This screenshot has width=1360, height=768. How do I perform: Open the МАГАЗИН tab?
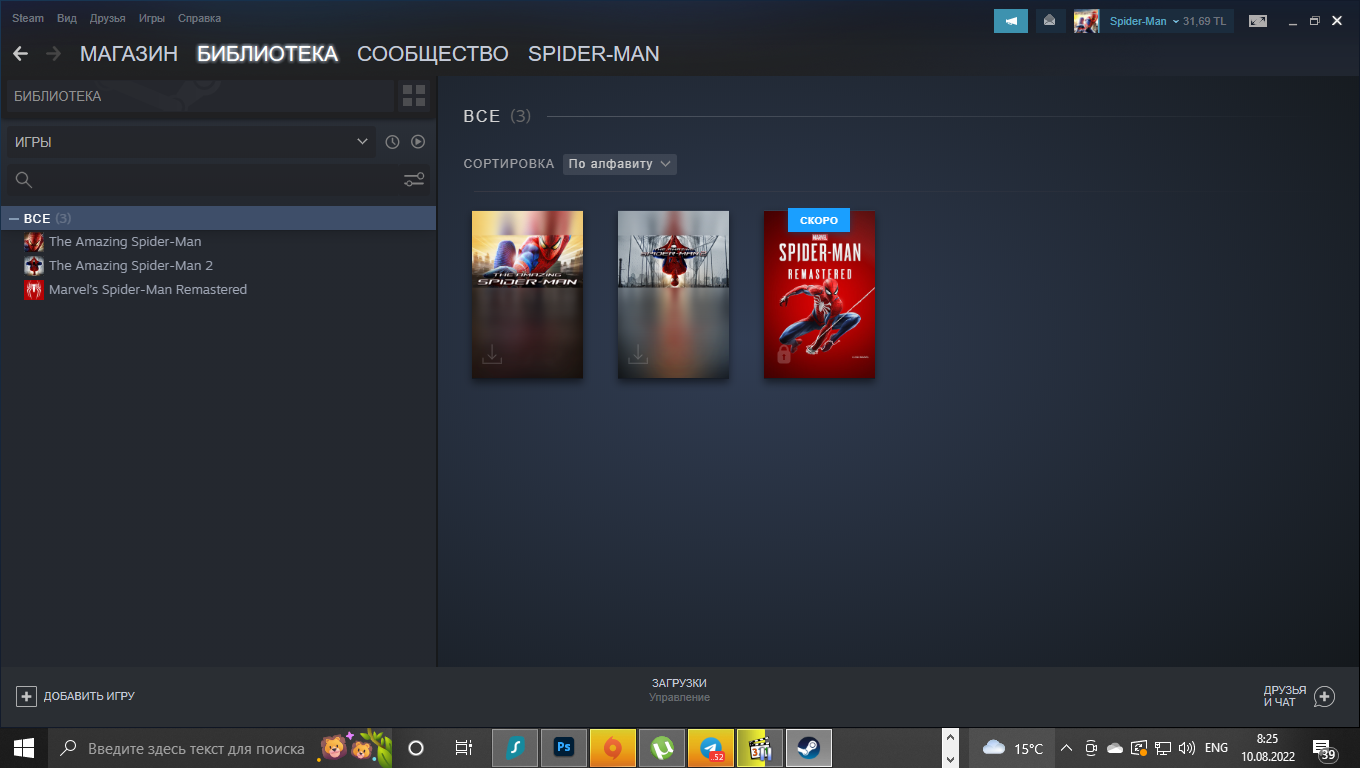point(128,54)
